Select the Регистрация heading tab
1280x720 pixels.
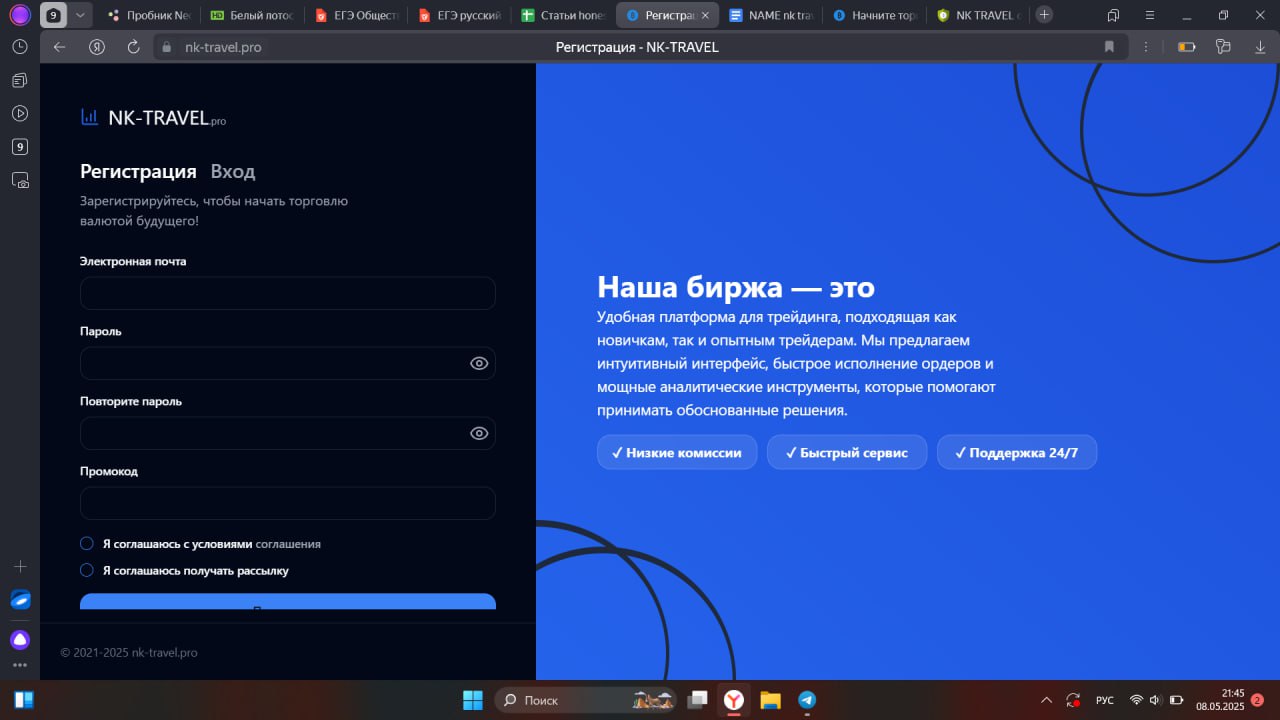(x=138, y=171)
